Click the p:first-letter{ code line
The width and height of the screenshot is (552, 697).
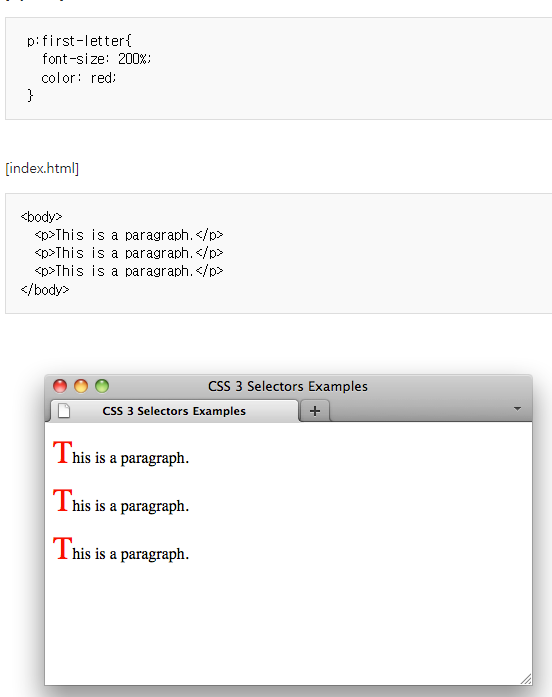pos(79,41)
